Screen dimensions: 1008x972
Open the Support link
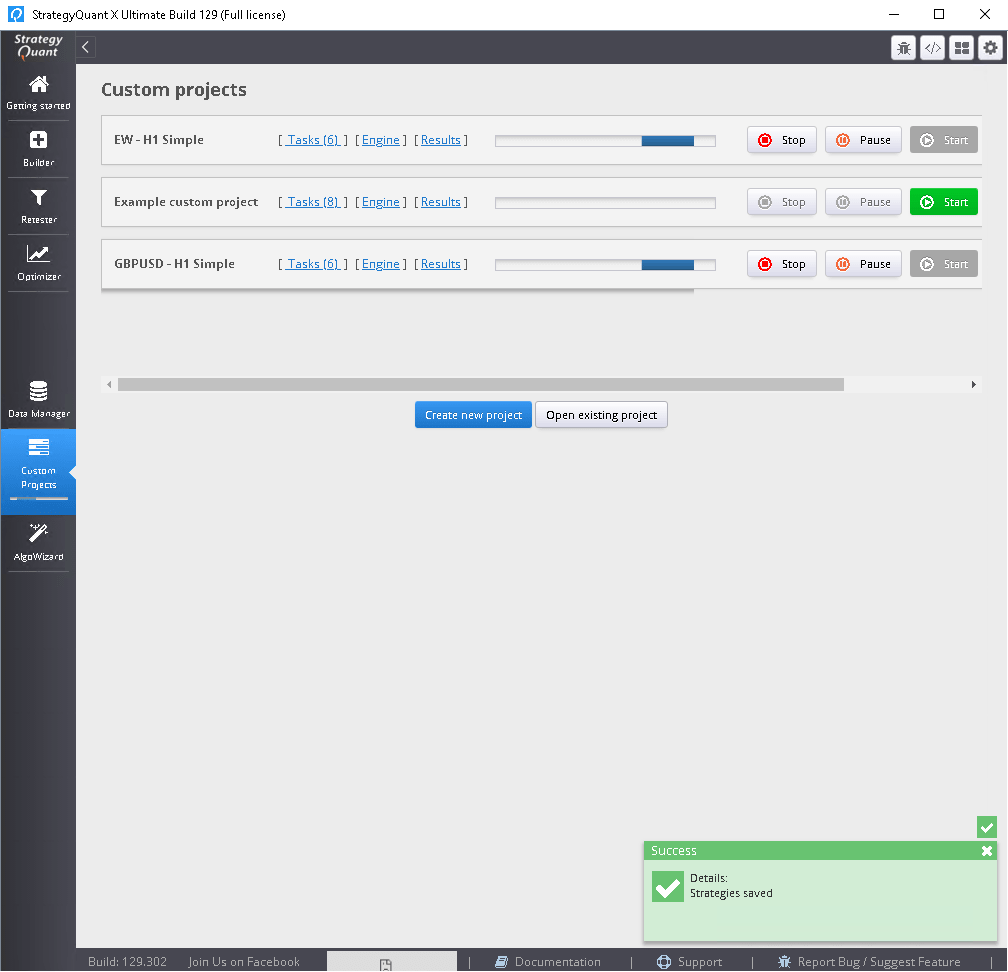(689, 962)
